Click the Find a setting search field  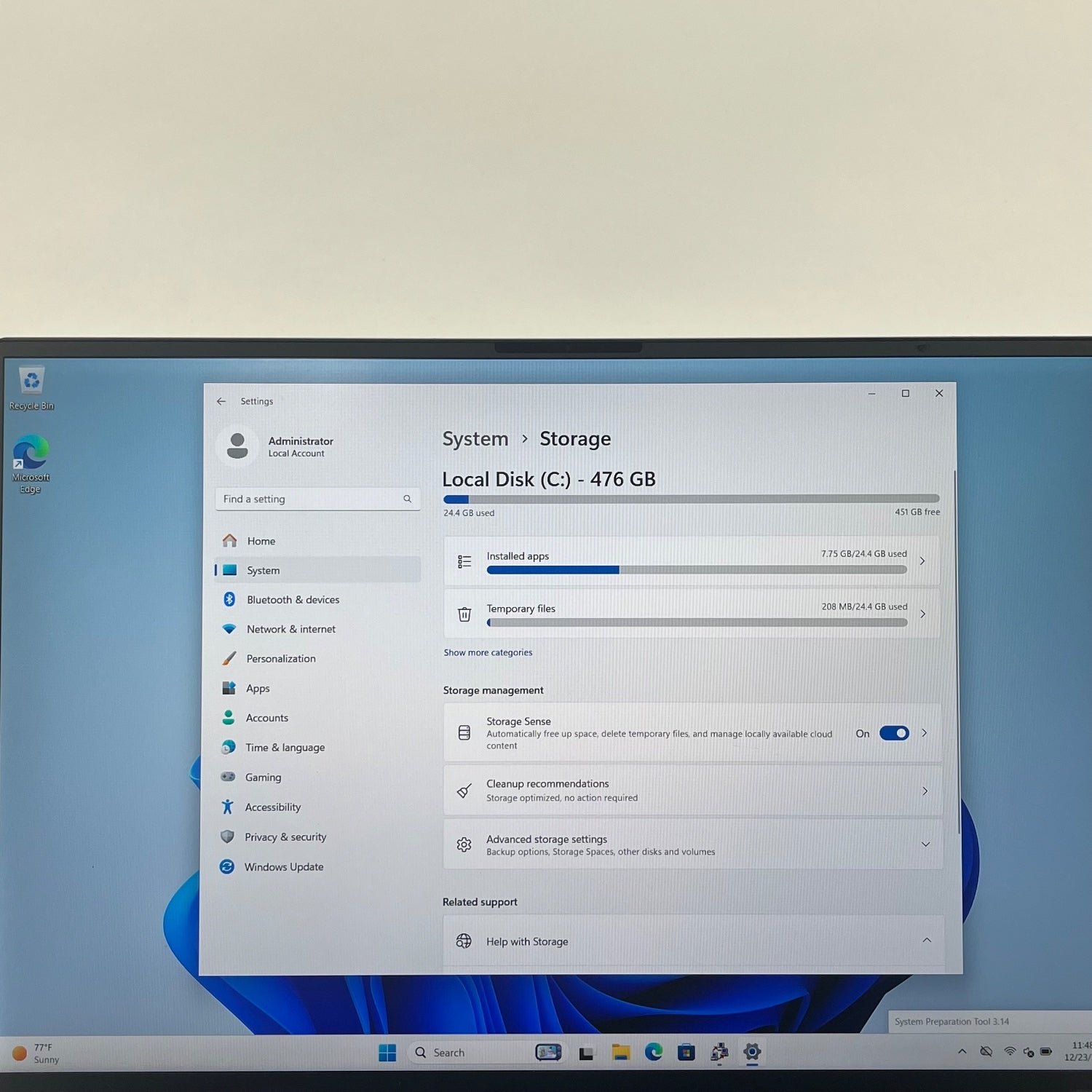(x=309, y=499)
